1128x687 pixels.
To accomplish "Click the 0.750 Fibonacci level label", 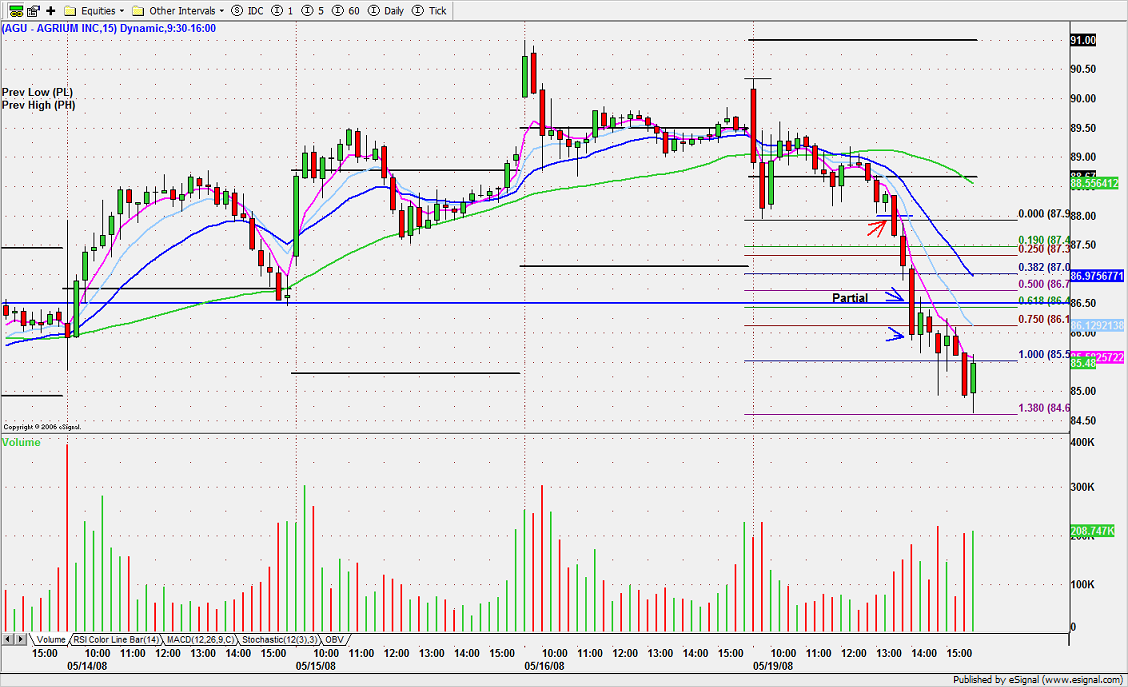I will [1044, 319].
